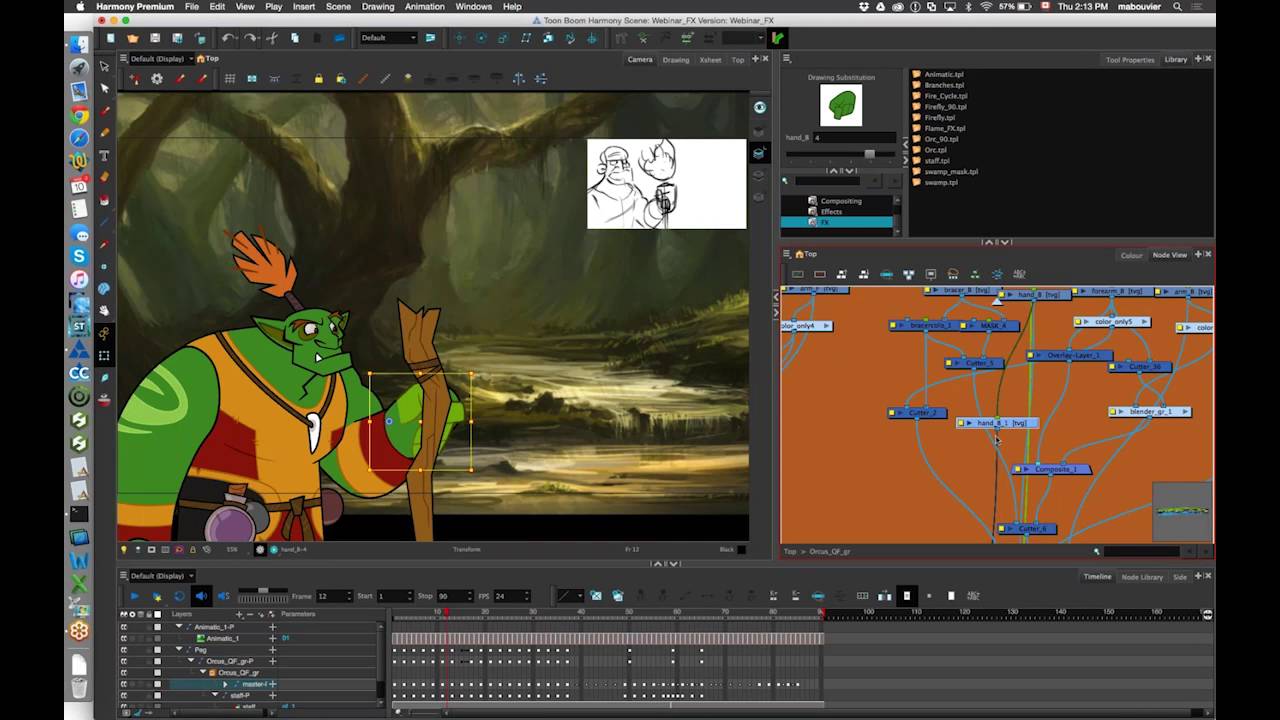Select the Overlay-Layer_1 node
This screenshot has width=1280, height=720.
click(x=1069, y=355)
